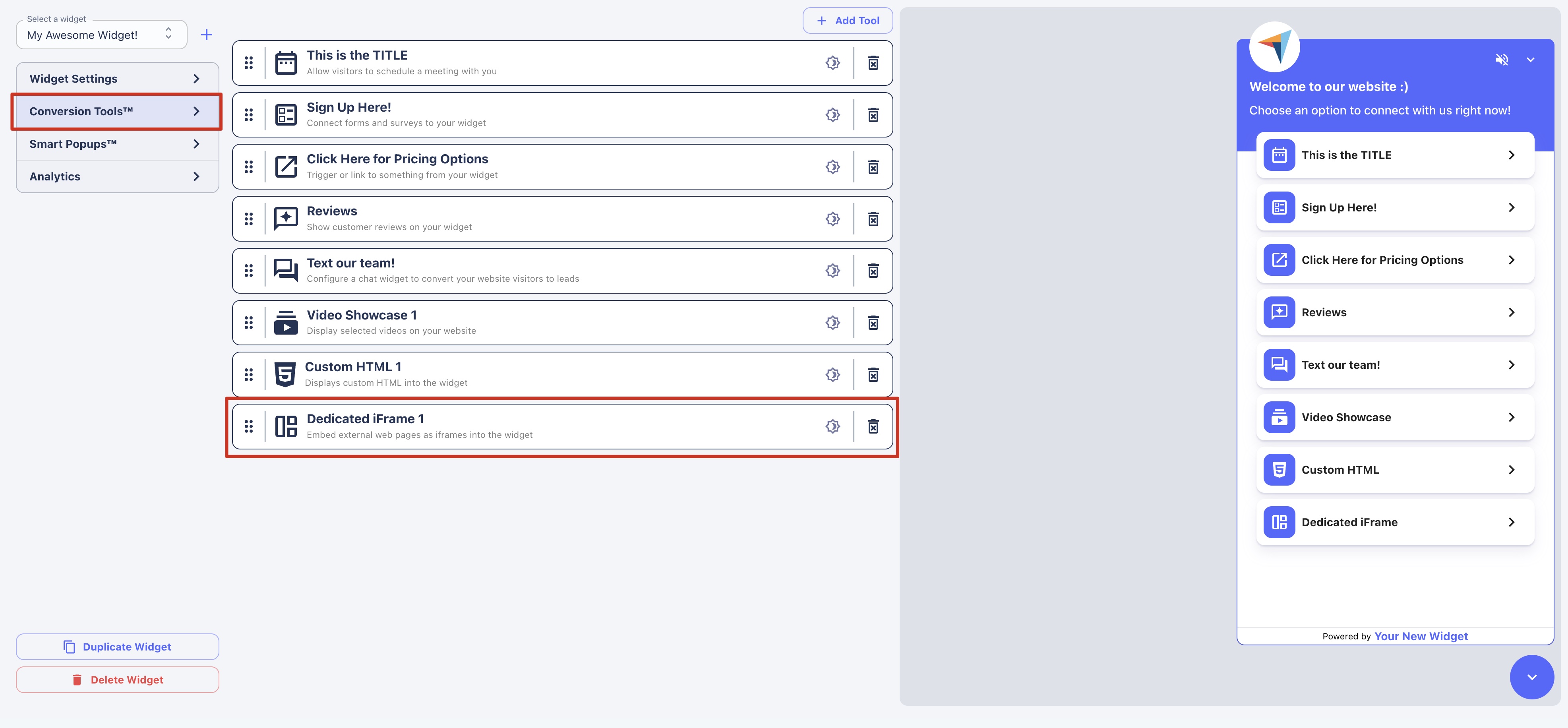
Task: Click trash icon for Video Showcase 1
Action: coord(873,323)
